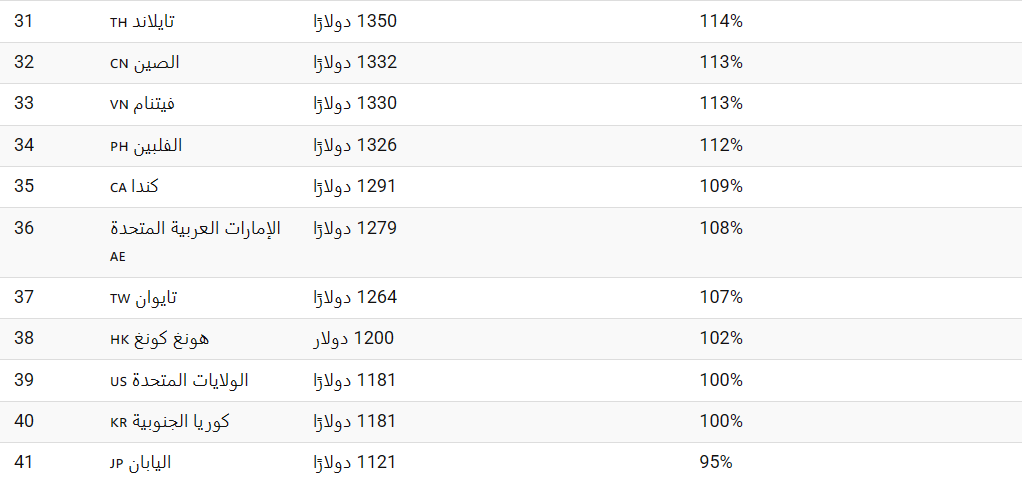Select the TH country code next to تايلاند
Viewport: 1022px width, 496px height.
click(x=118, y=23)
